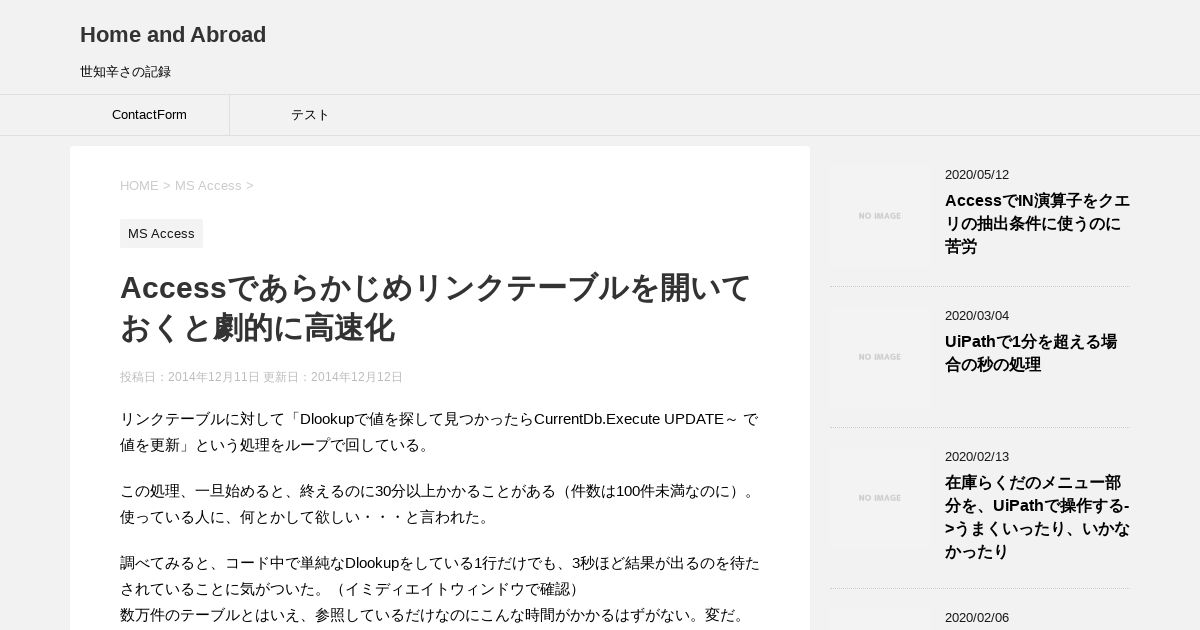Click the 2020/05/12 date in sidebar
The image size is (1200, 630).
click(977, 175)
